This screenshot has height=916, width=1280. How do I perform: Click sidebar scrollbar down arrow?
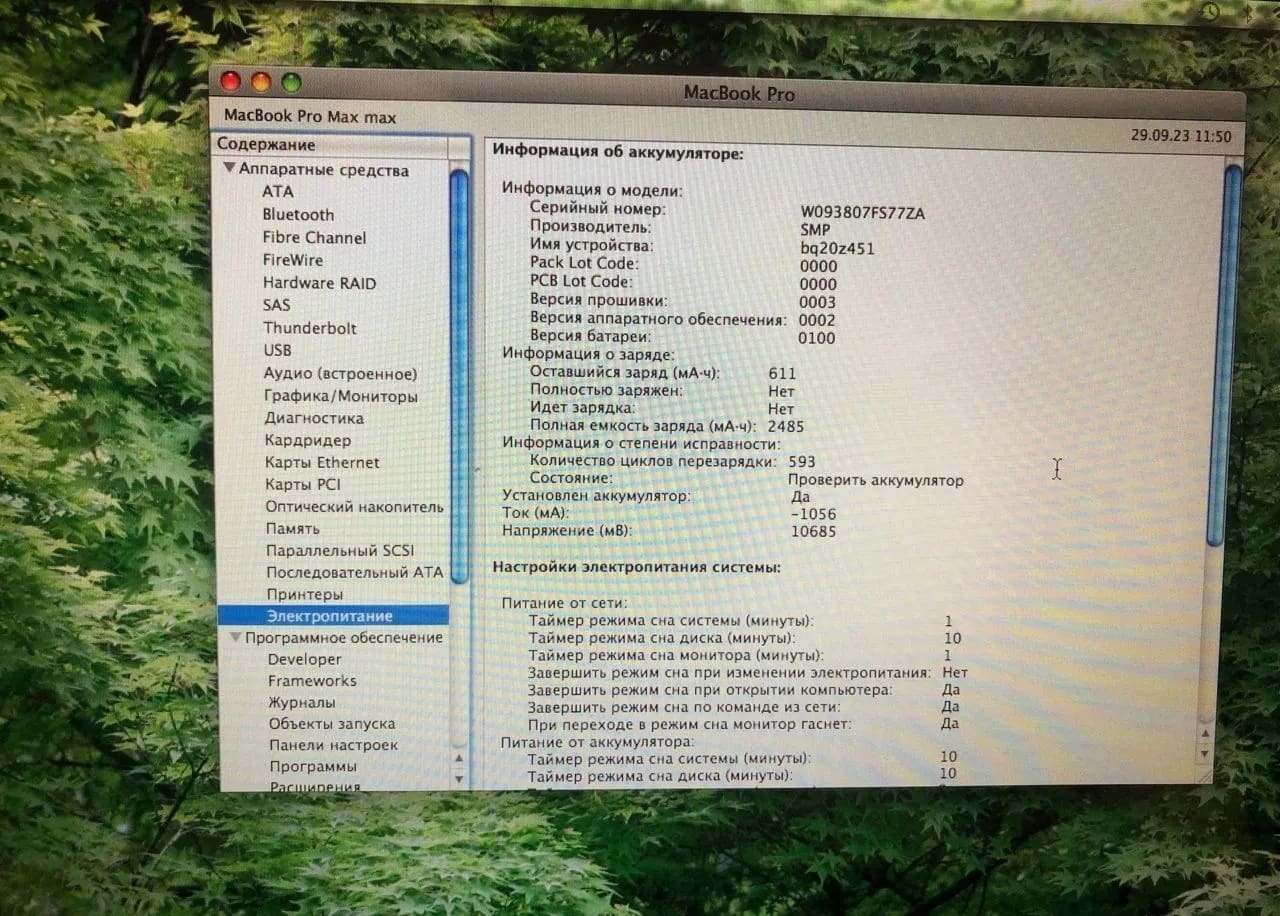459,777
